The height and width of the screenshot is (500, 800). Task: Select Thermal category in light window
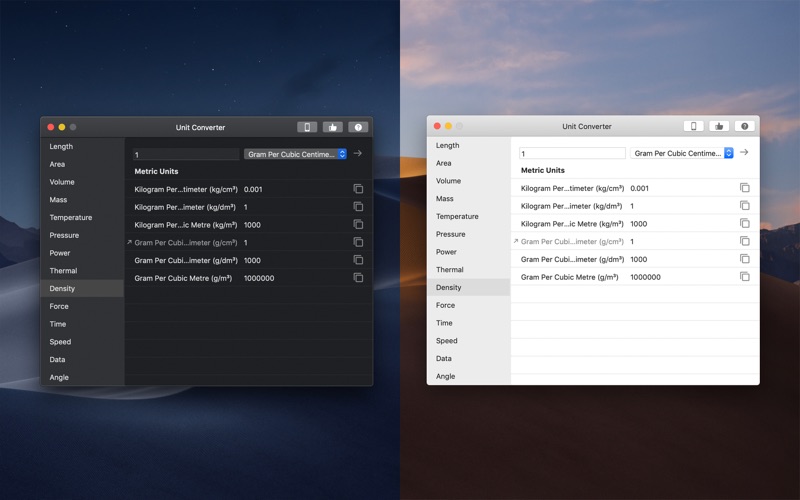(x=468, y=270)
